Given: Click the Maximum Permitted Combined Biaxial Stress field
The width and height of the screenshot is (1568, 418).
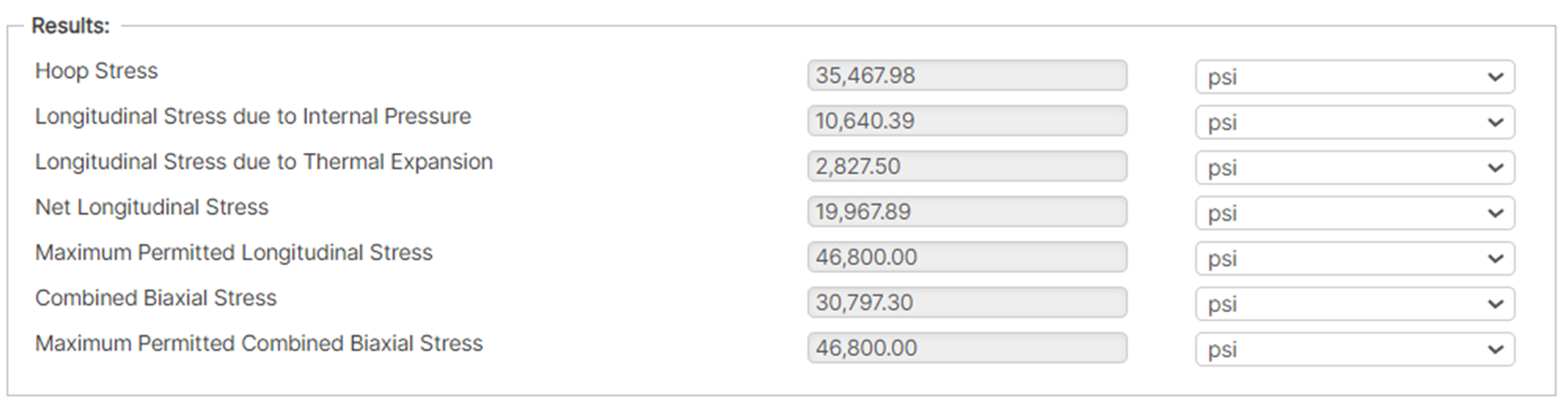Looking at the screenshot, I should click(x=967, y=348).
